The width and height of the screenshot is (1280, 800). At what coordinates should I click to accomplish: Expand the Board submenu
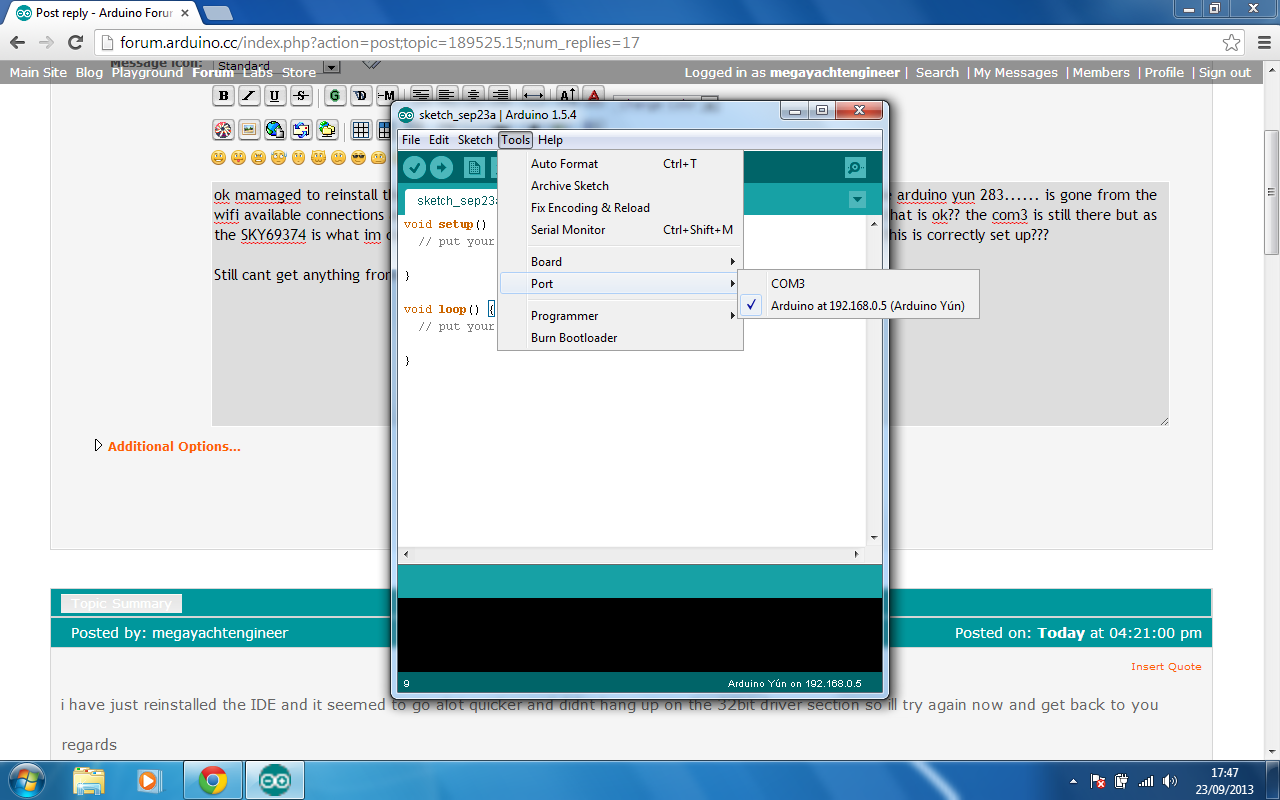[547, 261]
